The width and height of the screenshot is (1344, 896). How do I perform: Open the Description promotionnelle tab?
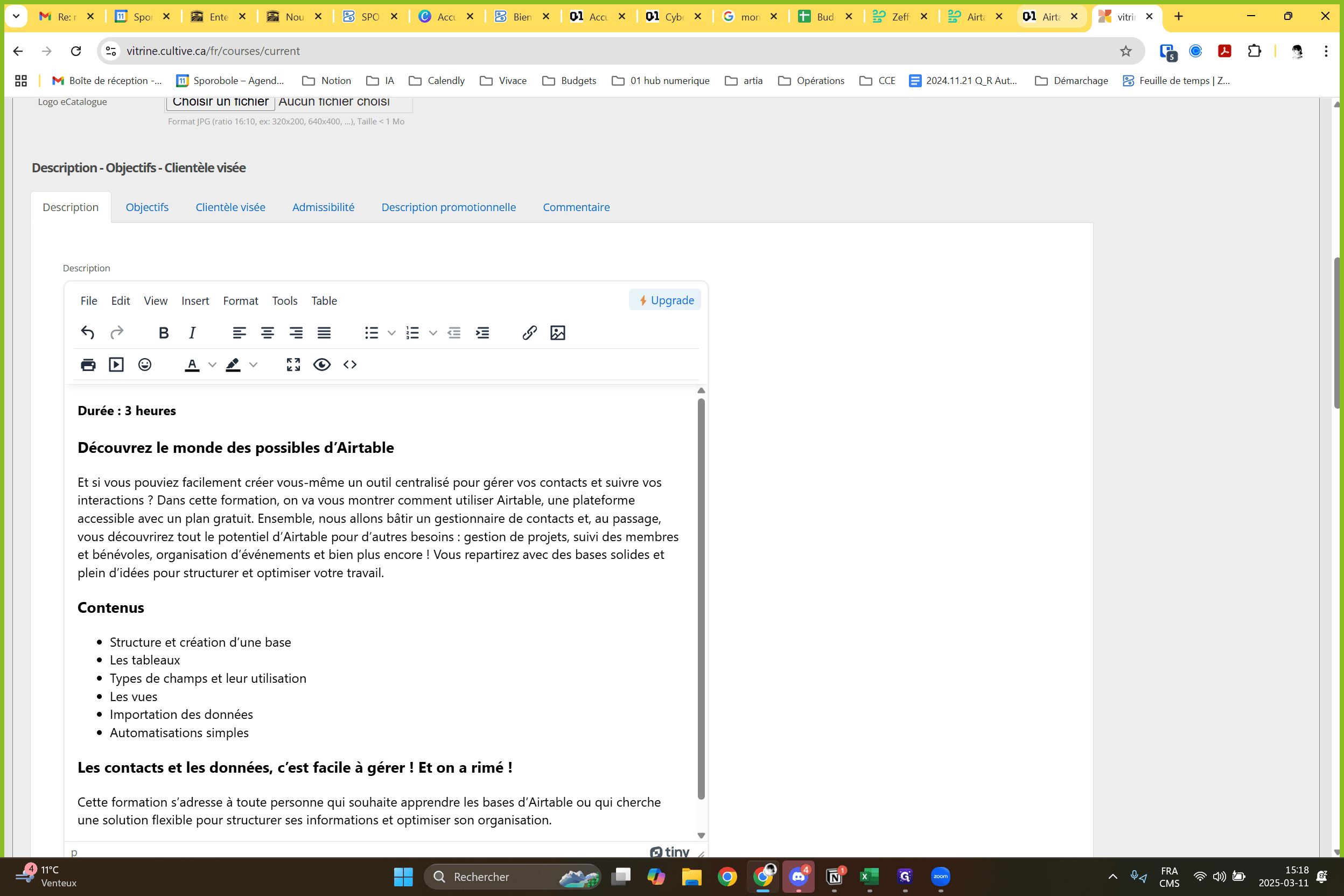click(449, 207)
